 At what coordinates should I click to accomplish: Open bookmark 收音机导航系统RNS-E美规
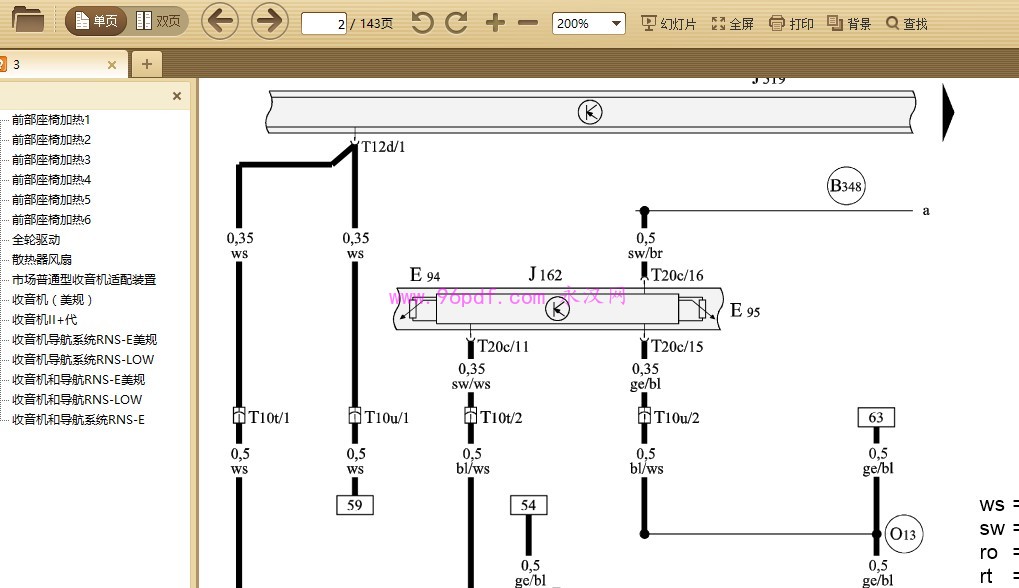[x=84, y=340]
